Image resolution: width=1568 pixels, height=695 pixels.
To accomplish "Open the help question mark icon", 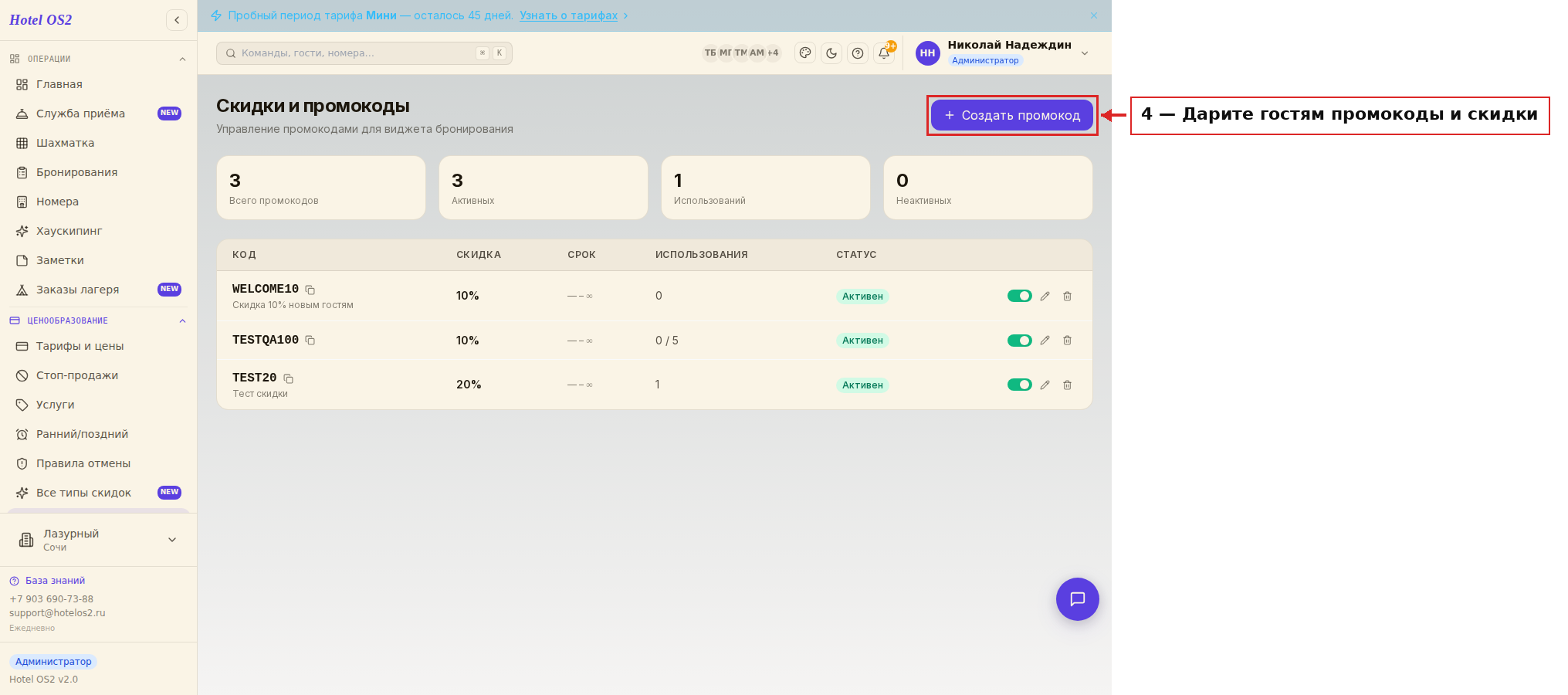I will point(858,53).
